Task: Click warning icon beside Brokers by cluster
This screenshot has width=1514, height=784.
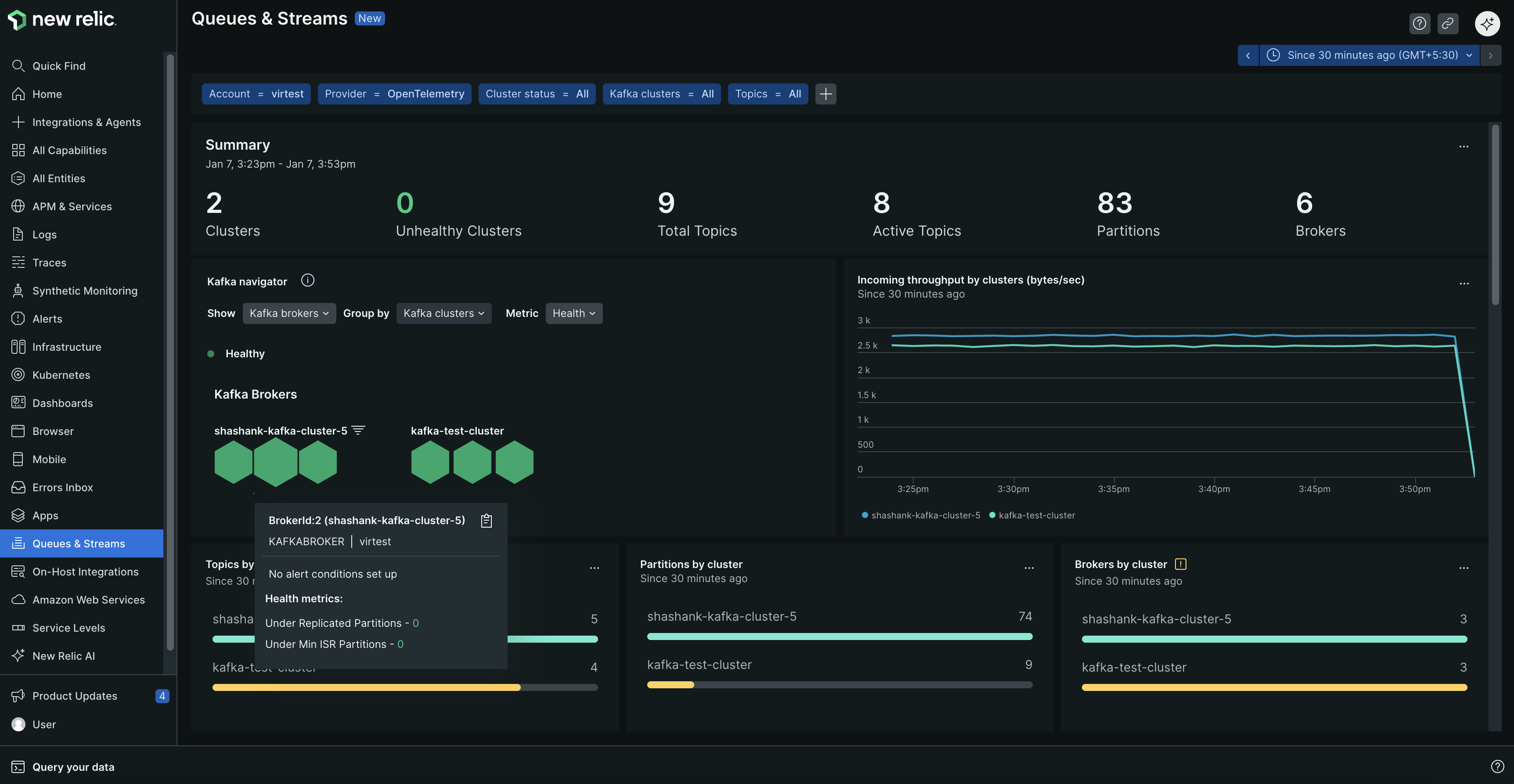Action: tap(1180, 564)
